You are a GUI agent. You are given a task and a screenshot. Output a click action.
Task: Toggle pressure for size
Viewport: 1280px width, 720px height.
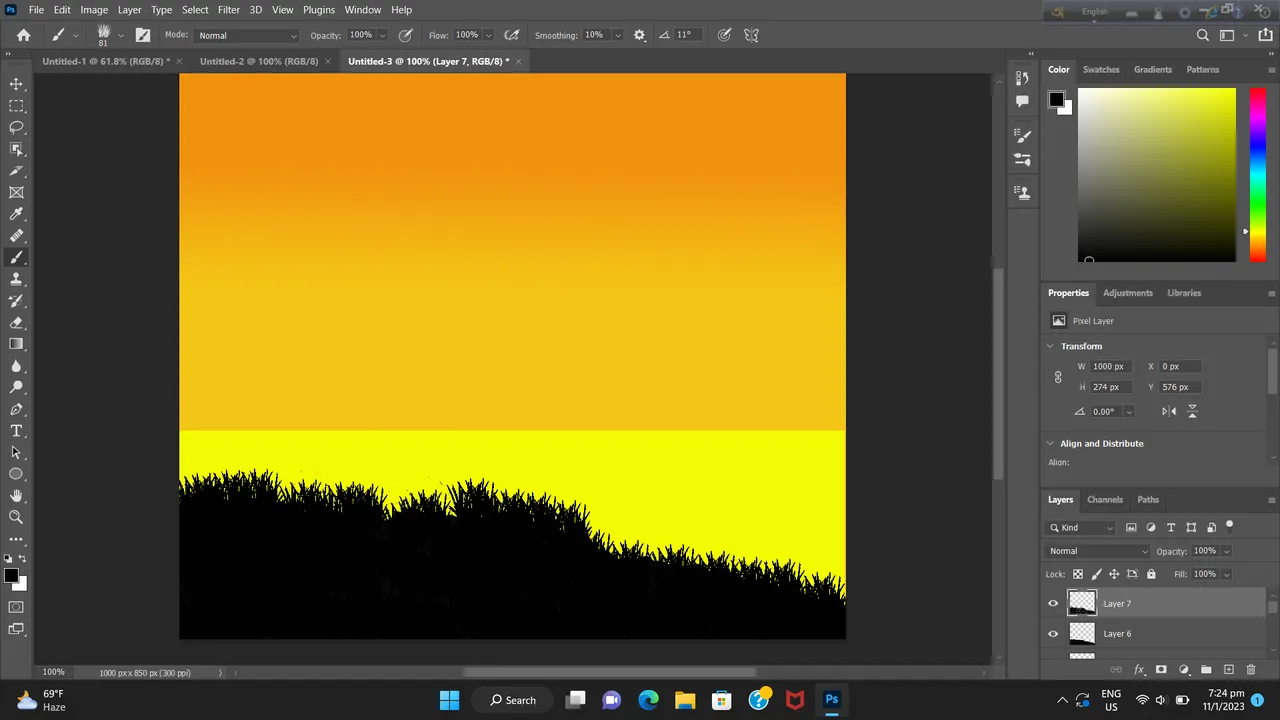click(724, 35)
